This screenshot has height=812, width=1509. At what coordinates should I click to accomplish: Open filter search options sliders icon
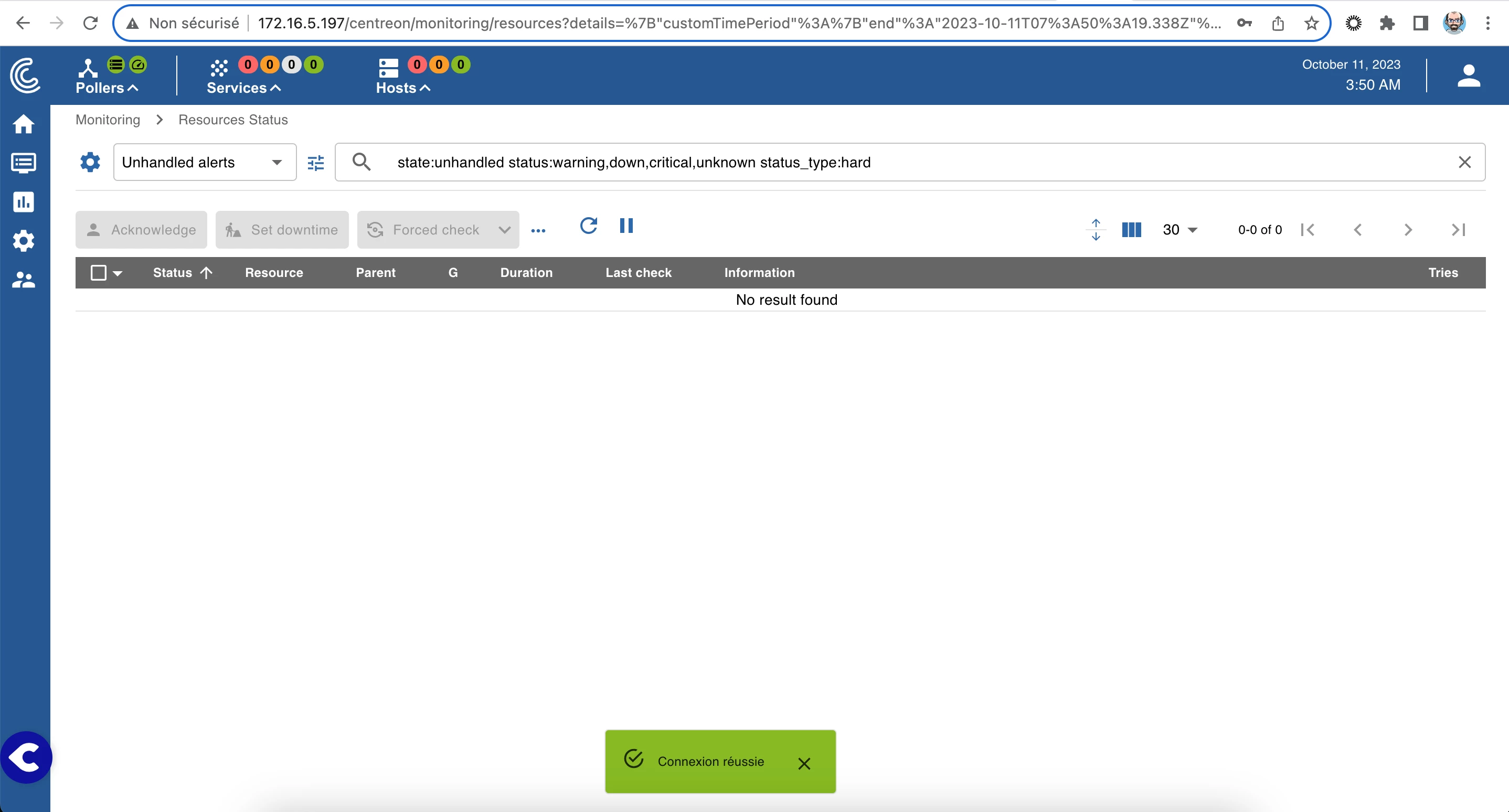[316, 163]
